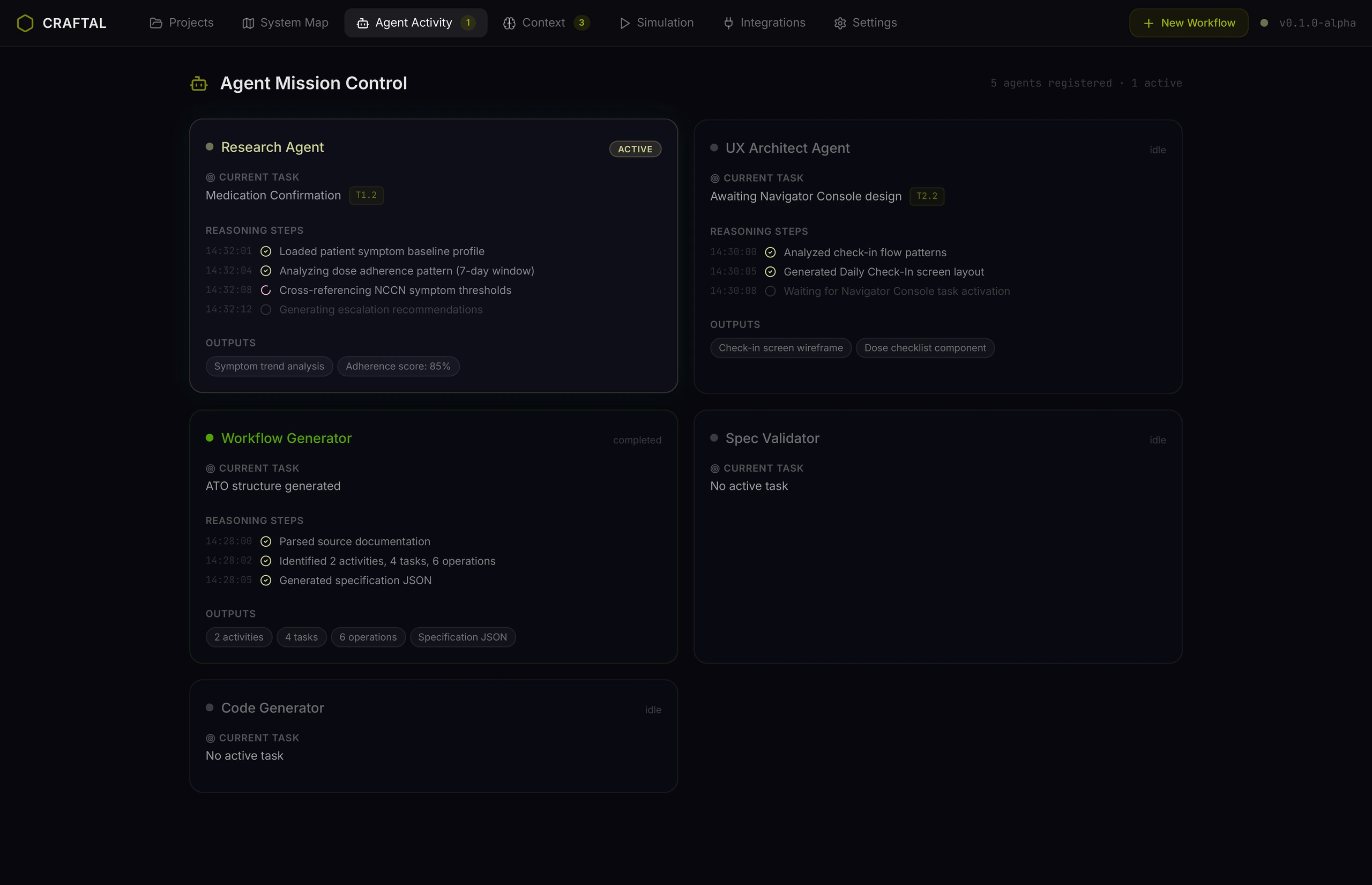The width and height of the screenshot is (1372, 885).
Task: Click the empty circle beside Waiting for Navigator Console
Action: pyautogui.click(x=771, y=292)
